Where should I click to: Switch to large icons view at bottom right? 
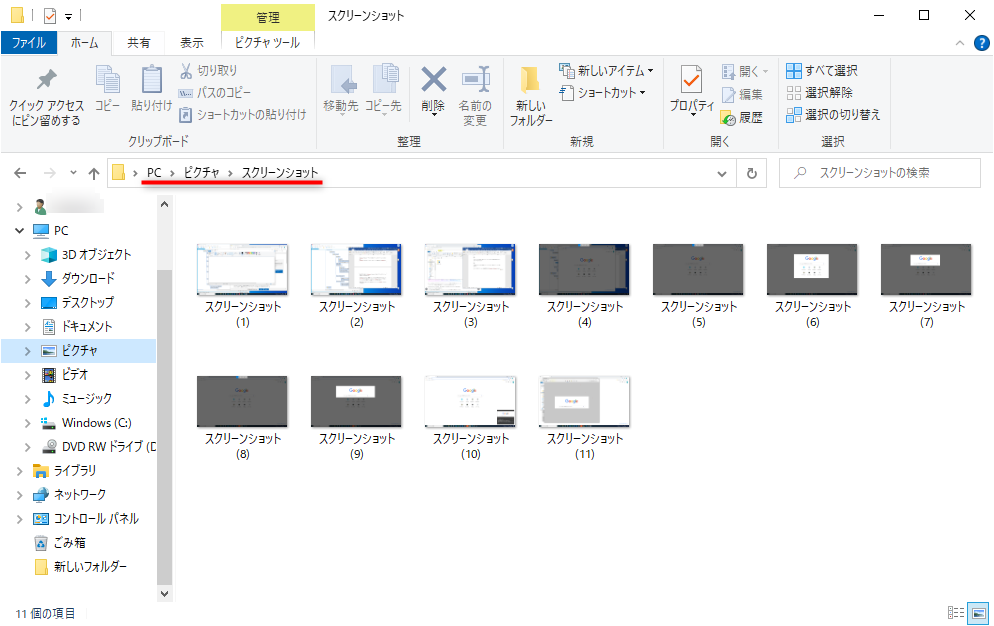click(979, 614)
